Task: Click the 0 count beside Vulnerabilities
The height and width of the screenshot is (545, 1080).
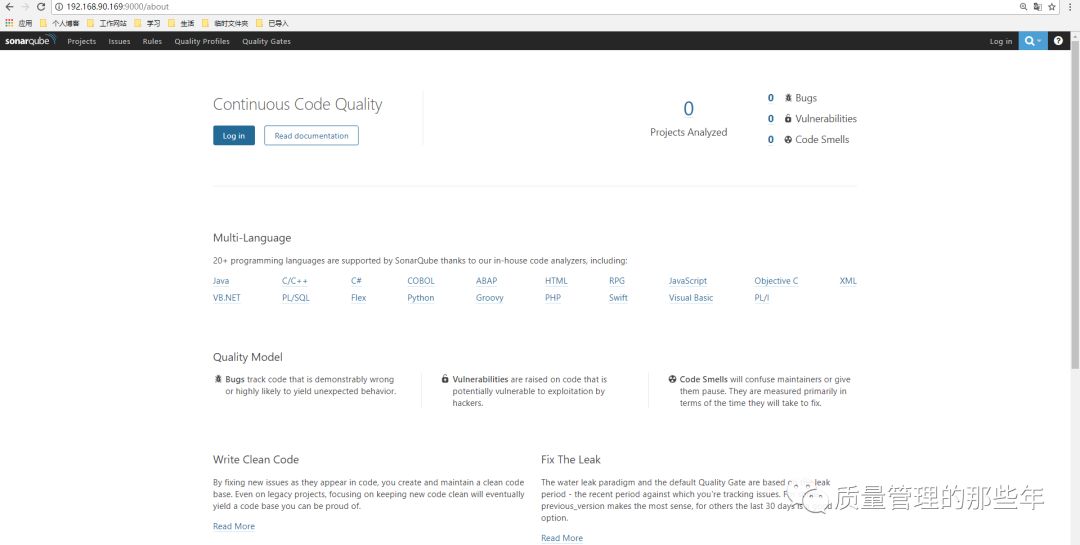Action: [771, 119]
